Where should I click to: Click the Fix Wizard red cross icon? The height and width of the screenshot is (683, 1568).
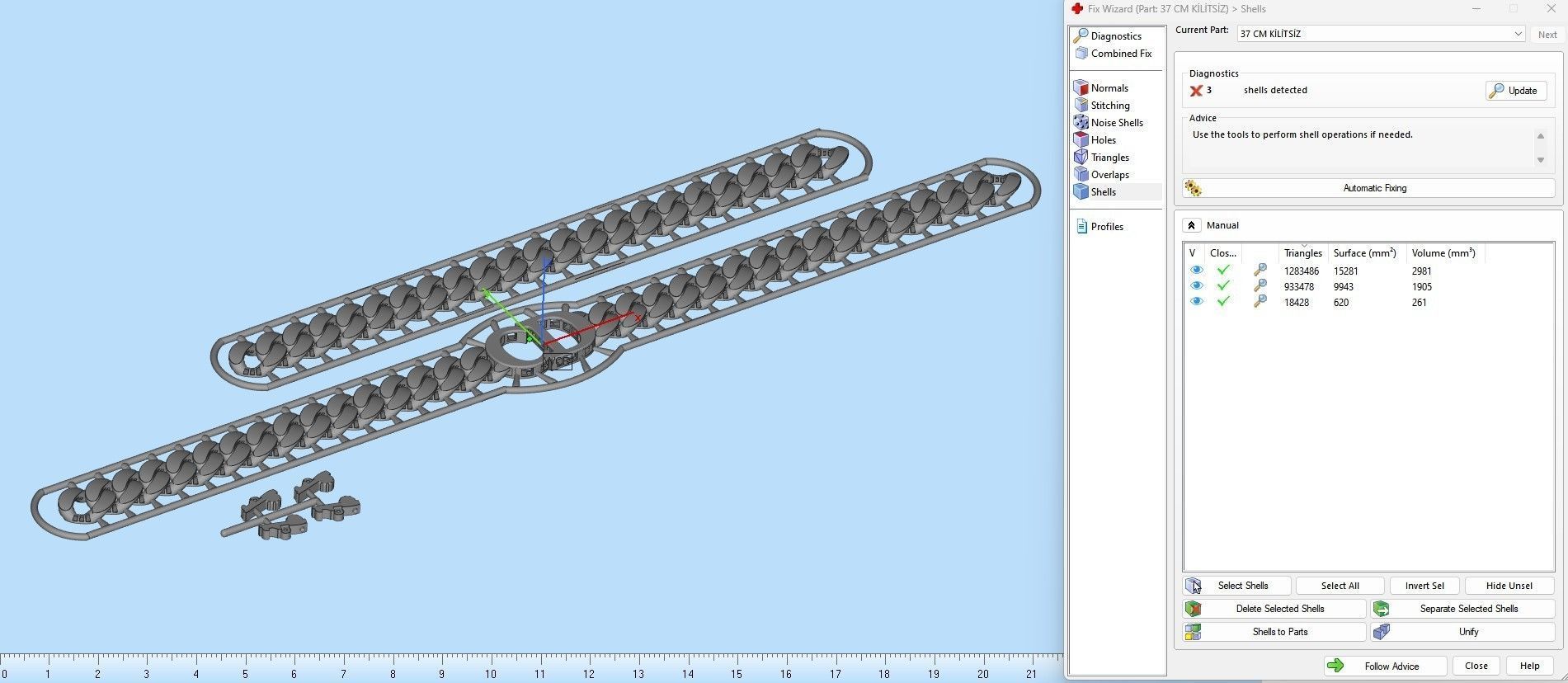tap(1076, 9)
